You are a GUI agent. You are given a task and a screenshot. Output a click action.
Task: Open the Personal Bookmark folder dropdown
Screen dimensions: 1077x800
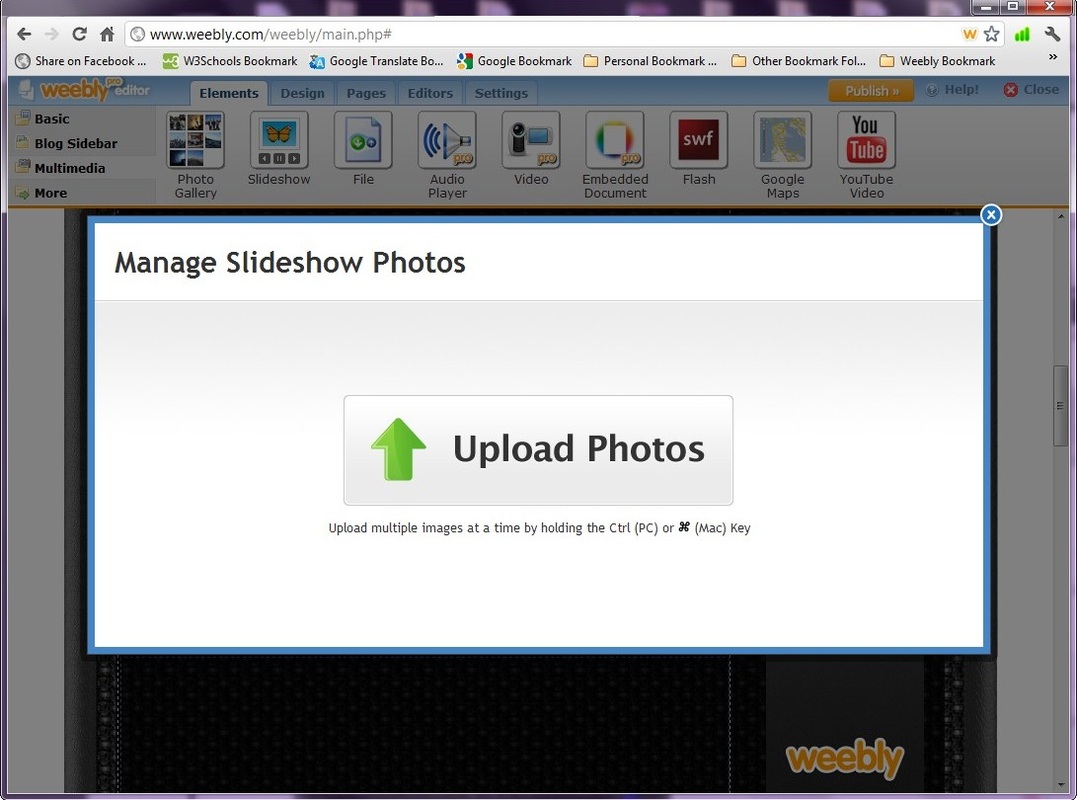650,61
